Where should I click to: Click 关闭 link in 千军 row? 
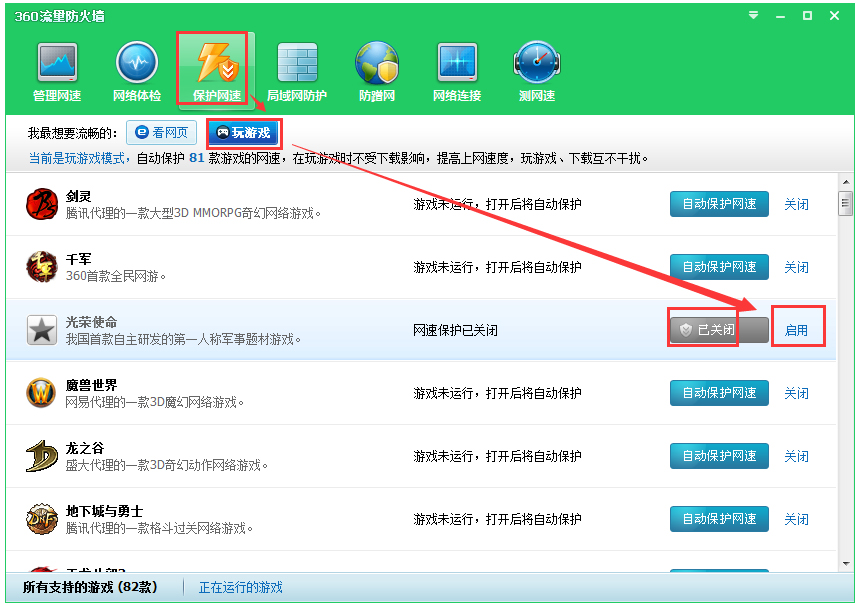click(797, 267)
